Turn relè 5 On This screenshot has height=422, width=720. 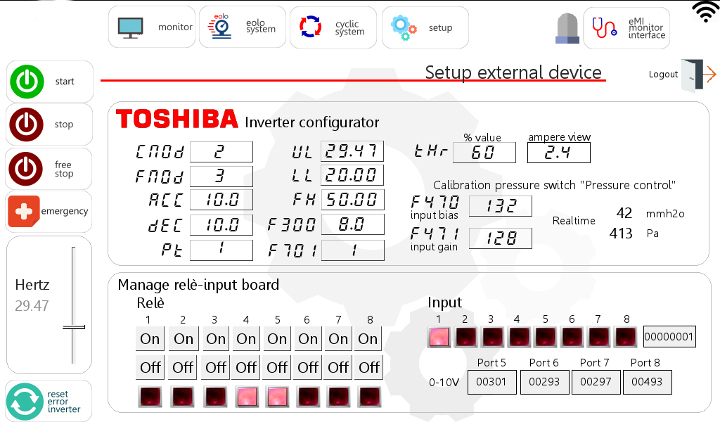[277, 339]
